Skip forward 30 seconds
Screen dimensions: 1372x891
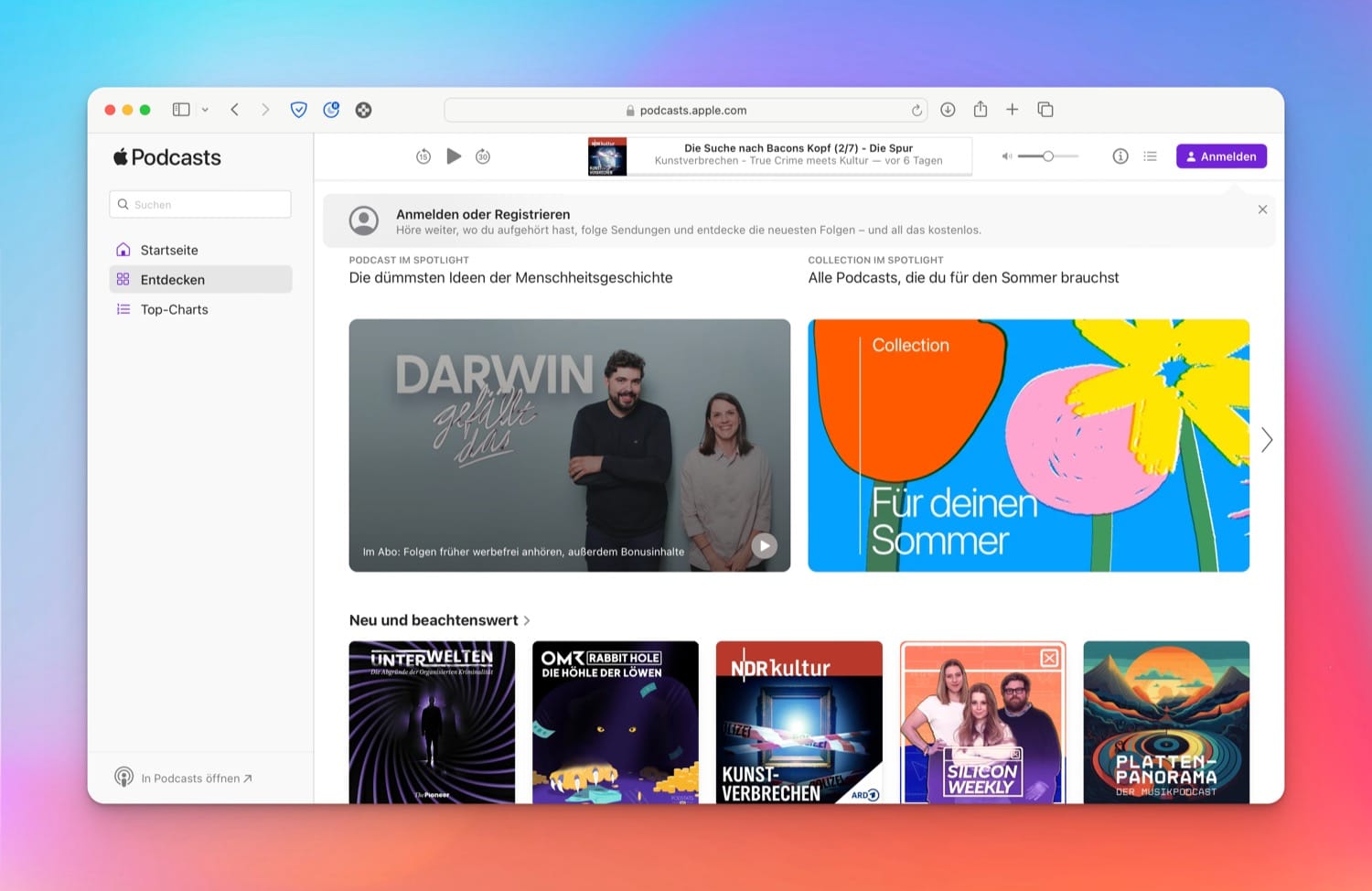pyautogui.click(x=483, y=156)
